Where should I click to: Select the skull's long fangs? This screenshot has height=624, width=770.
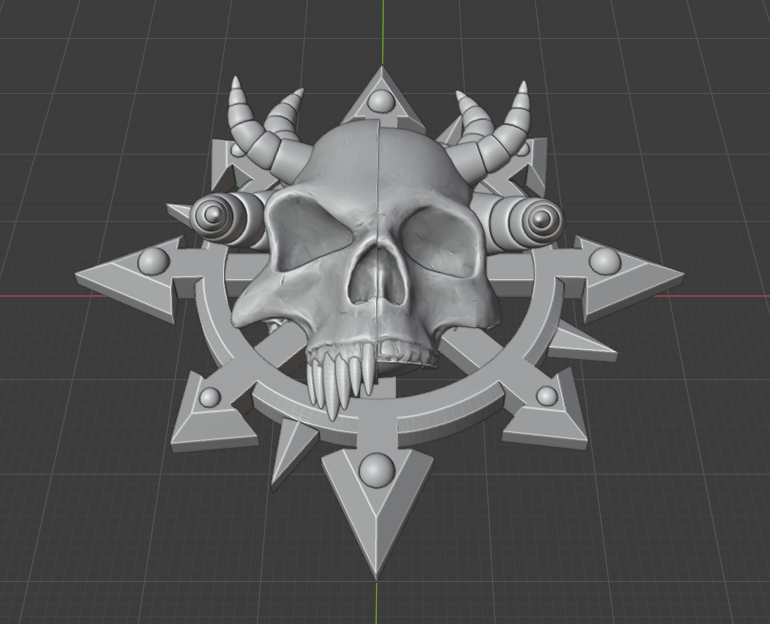pyautogui.click(x=340, y=380)
